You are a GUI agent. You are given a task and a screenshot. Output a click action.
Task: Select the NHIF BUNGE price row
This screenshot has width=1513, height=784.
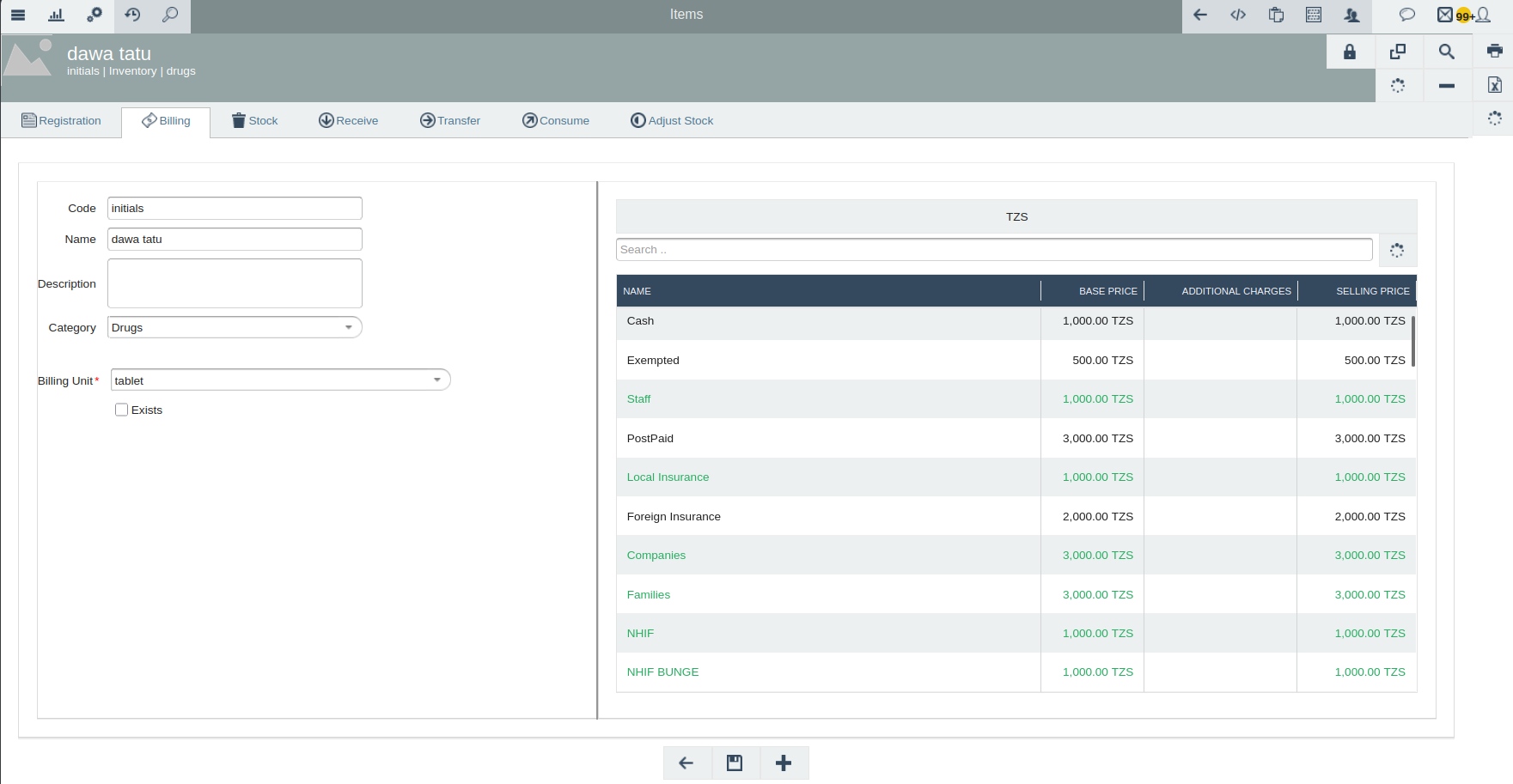coord(1016,672)
